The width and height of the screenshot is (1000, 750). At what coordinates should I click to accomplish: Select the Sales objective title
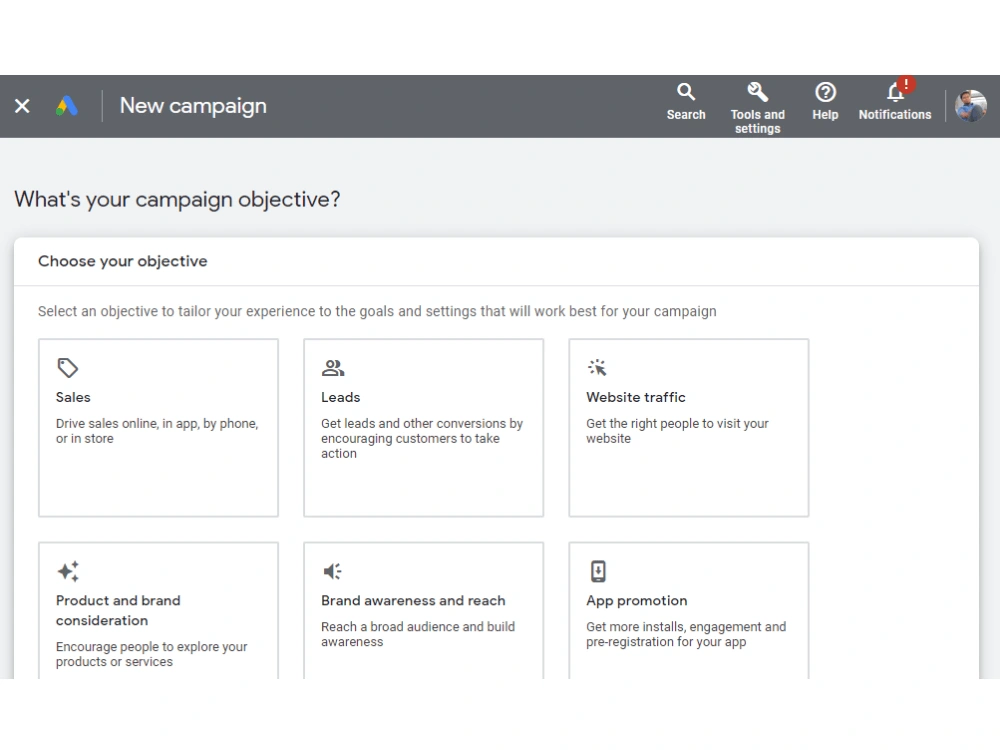[73, 397]
